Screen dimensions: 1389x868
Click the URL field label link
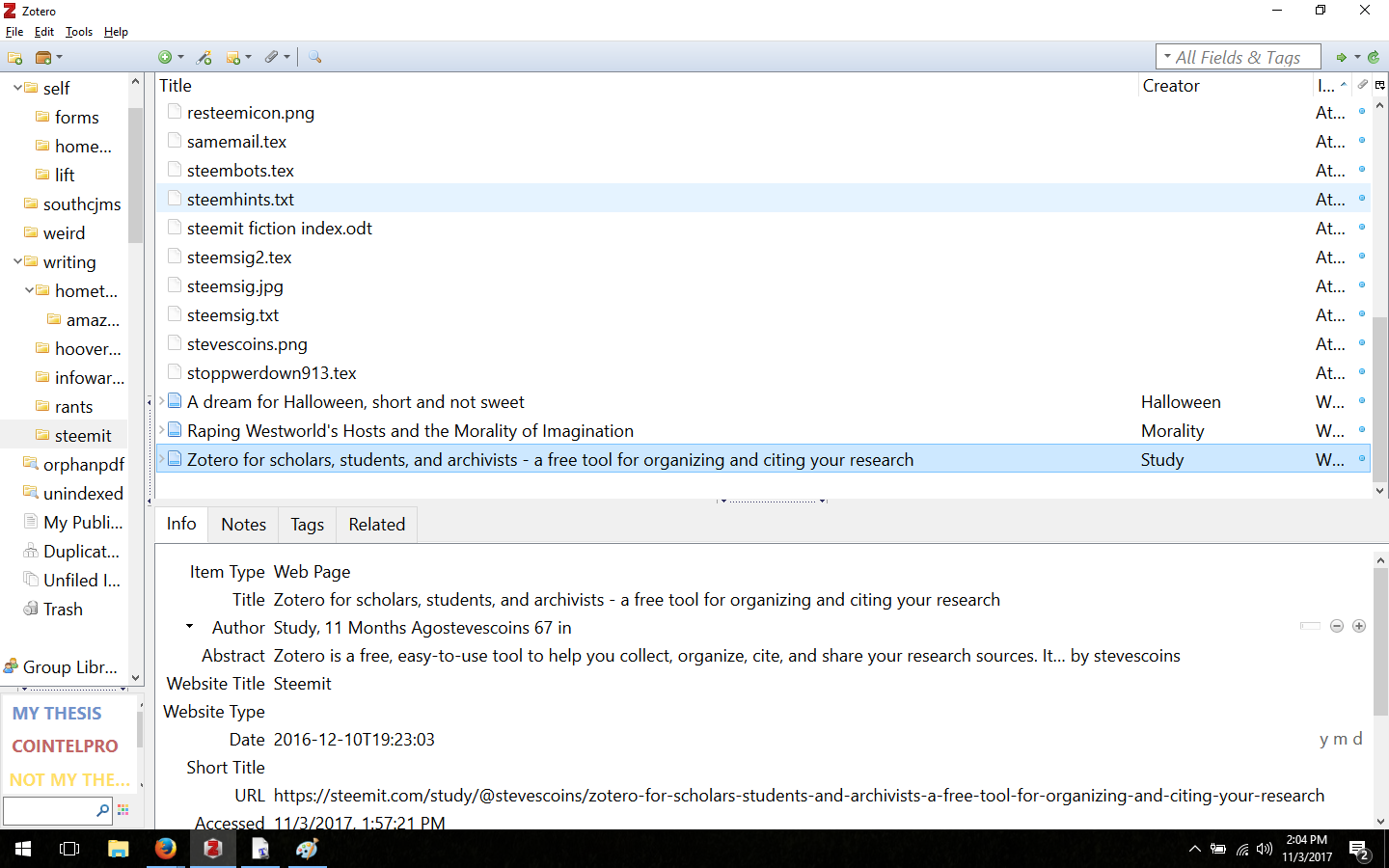pyautogui.click(x=250, y=796)
